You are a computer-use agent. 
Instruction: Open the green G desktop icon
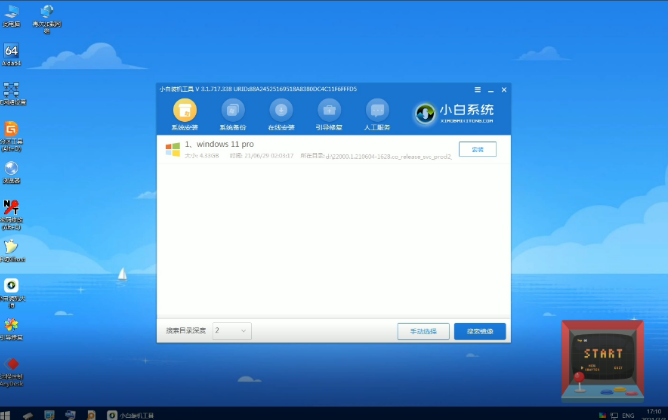(x=12, y=286)
